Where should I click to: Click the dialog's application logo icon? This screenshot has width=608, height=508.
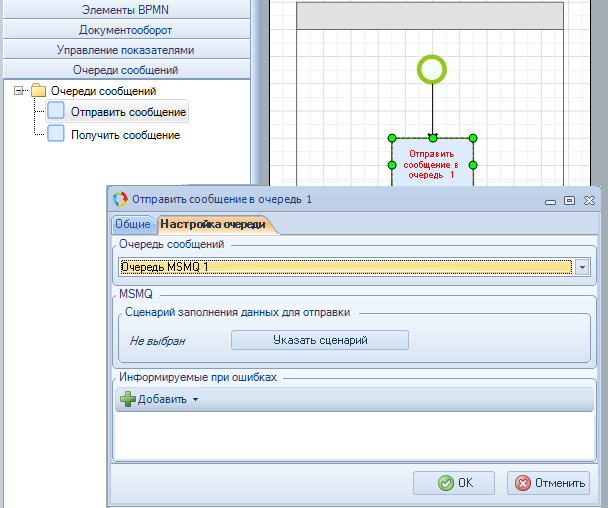(x=120, y=199)
